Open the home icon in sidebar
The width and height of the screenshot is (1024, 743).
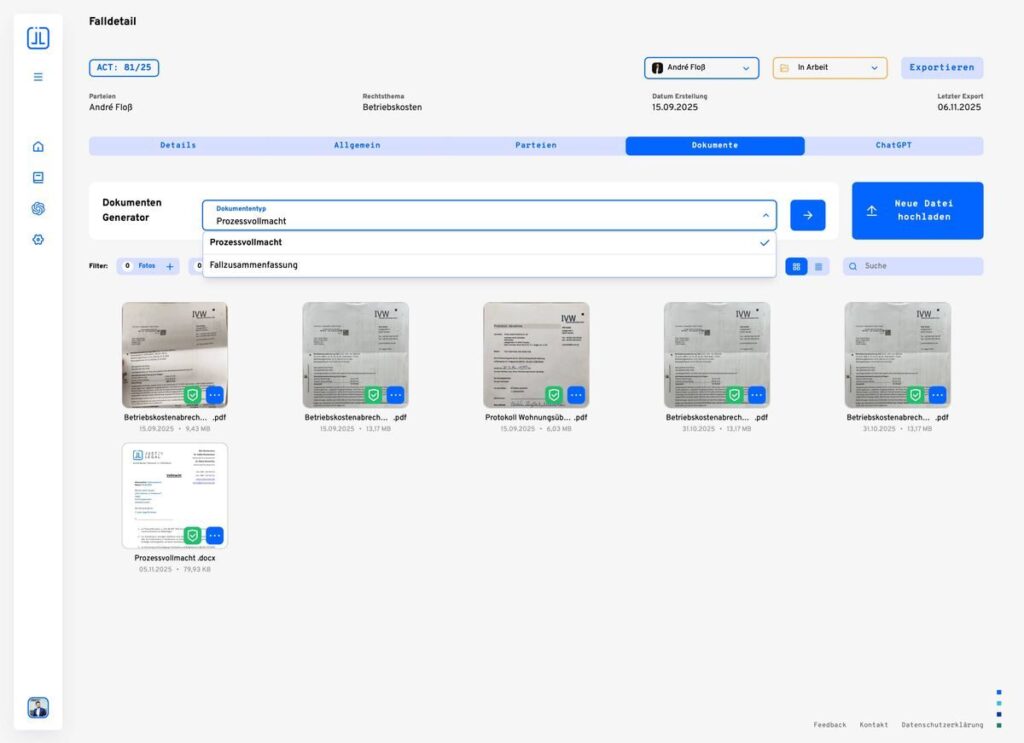38,147
